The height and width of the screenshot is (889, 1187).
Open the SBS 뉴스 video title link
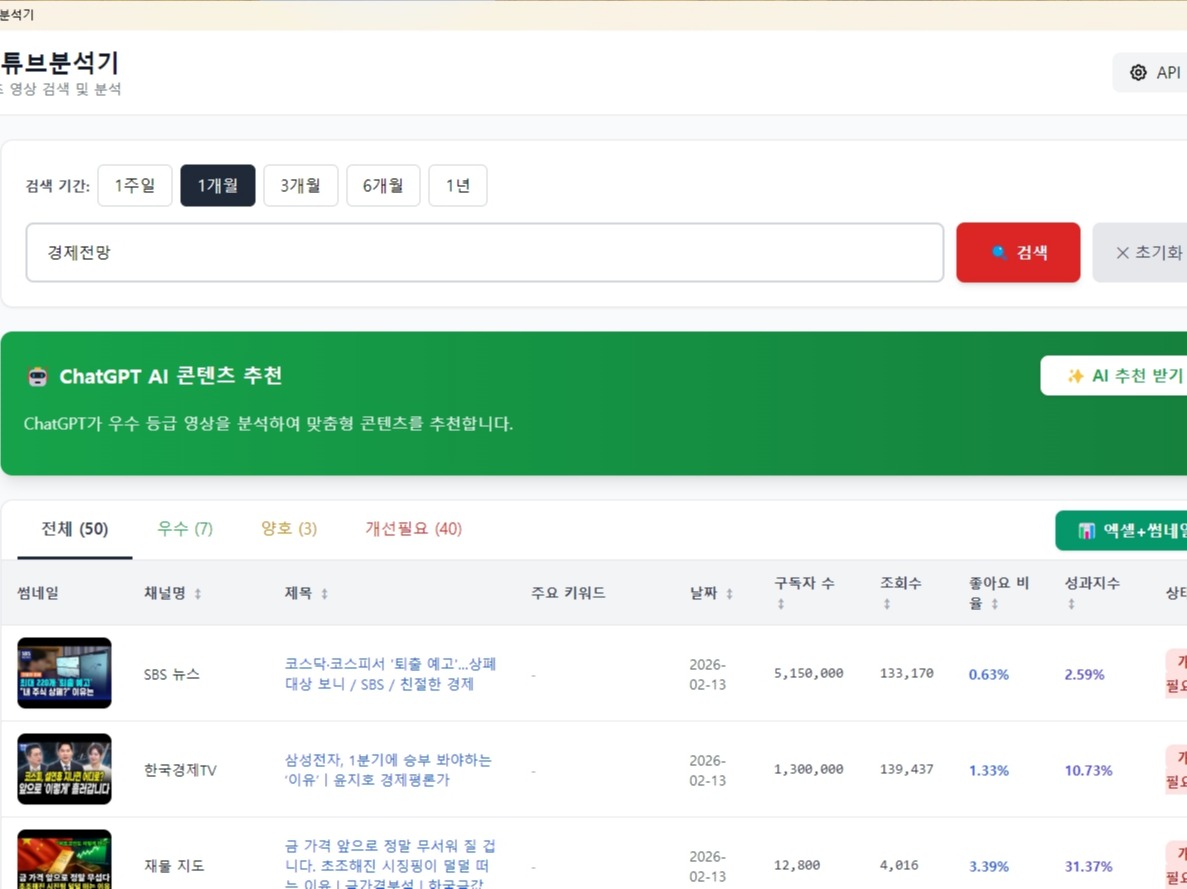tap(389, 674)
